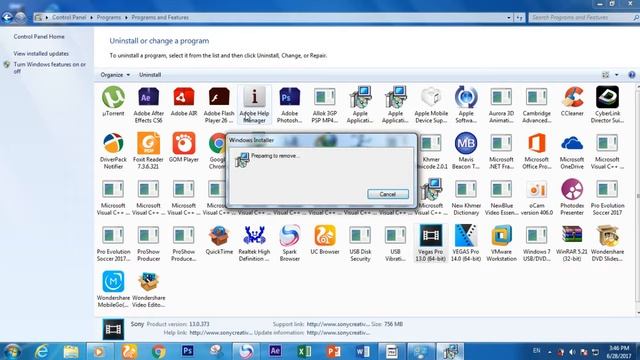Select WinRAR 5.21 (32-bit) entry
The image size is (640, 360).
coord(572,243)
